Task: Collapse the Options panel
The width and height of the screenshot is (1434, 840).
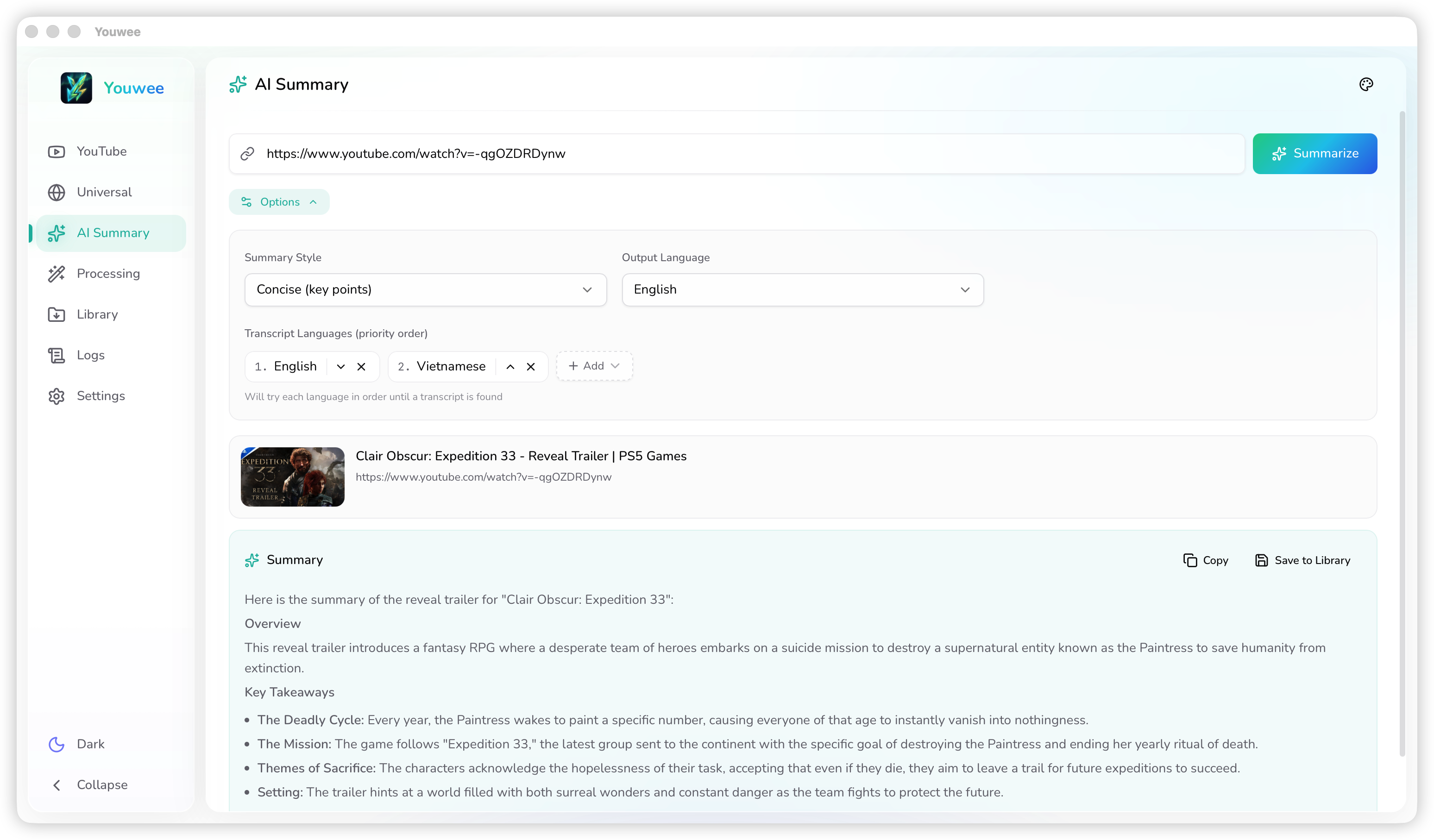Action: 279,202
